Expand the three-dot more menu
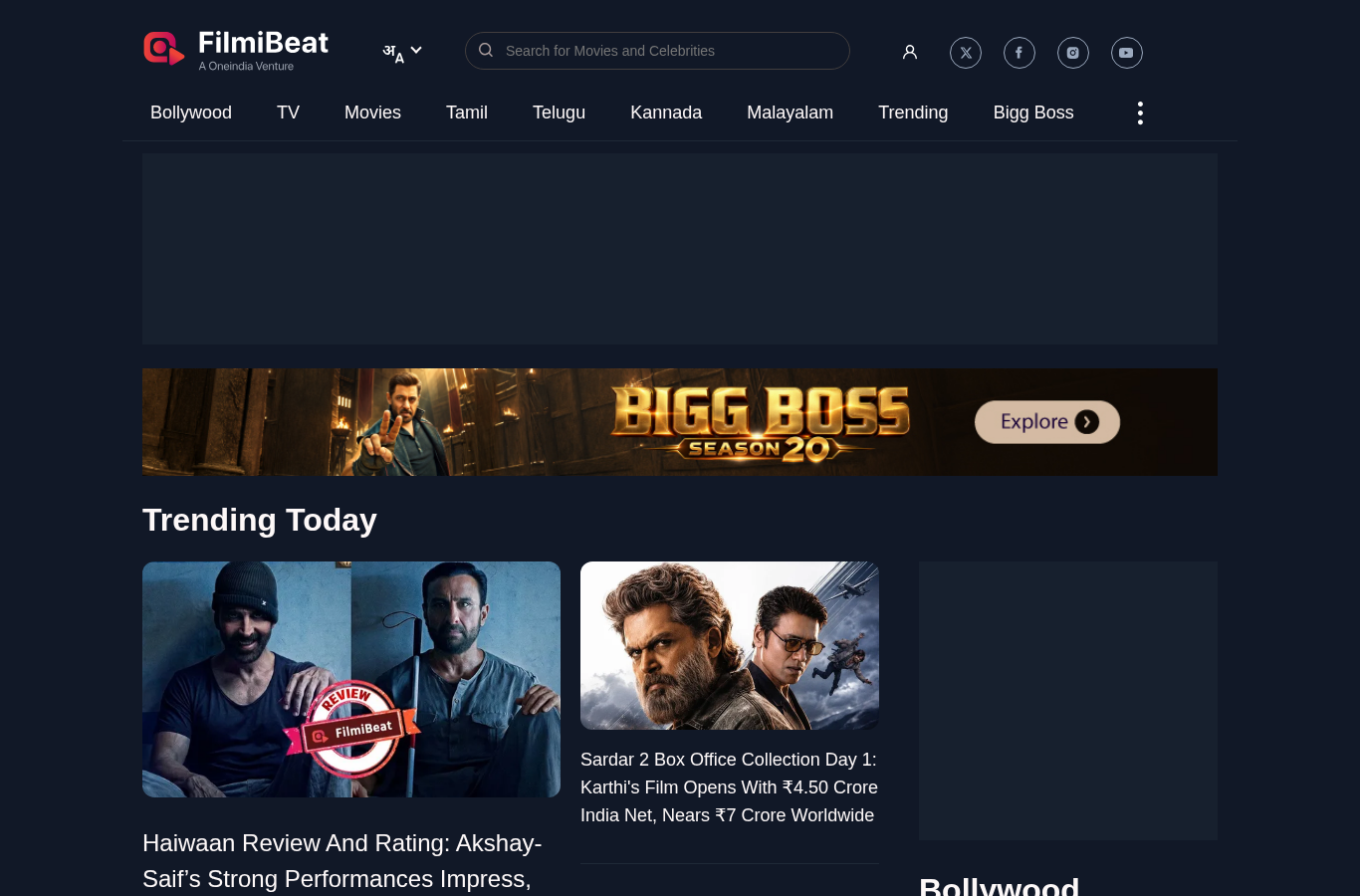This screenshot has width=1360, height=896. coord(1140,112)
